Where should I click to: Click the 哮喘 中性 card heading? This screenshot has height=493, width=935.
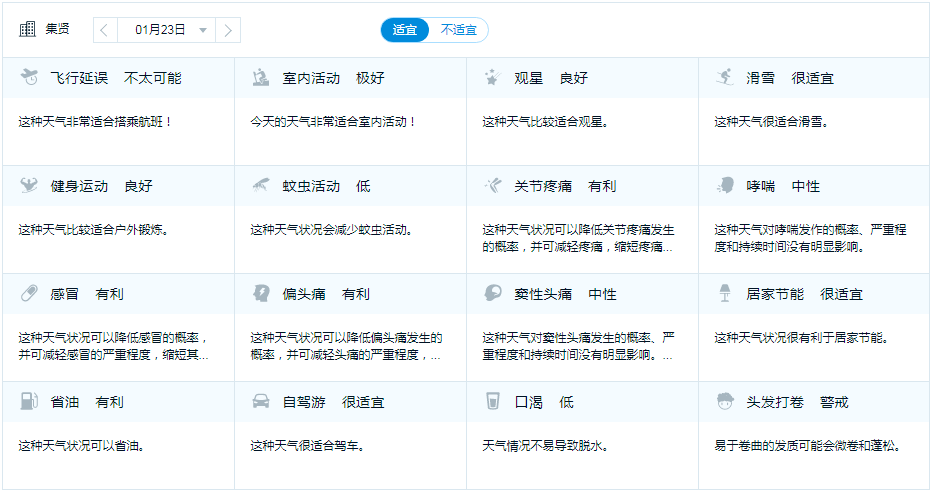tap(783, 186)
